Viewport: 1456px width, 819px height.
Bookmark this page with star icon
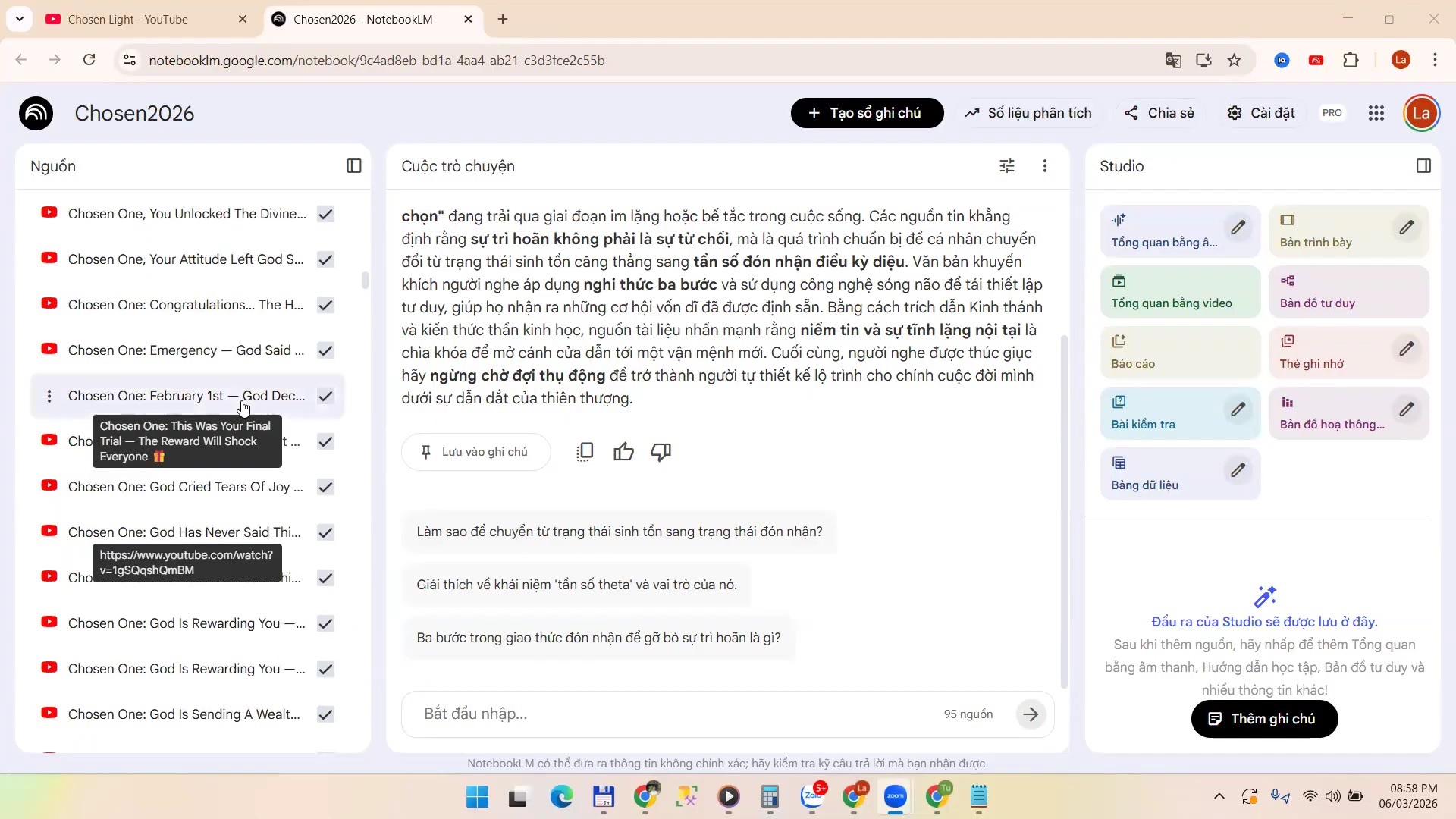click(x=1235, y=61)
